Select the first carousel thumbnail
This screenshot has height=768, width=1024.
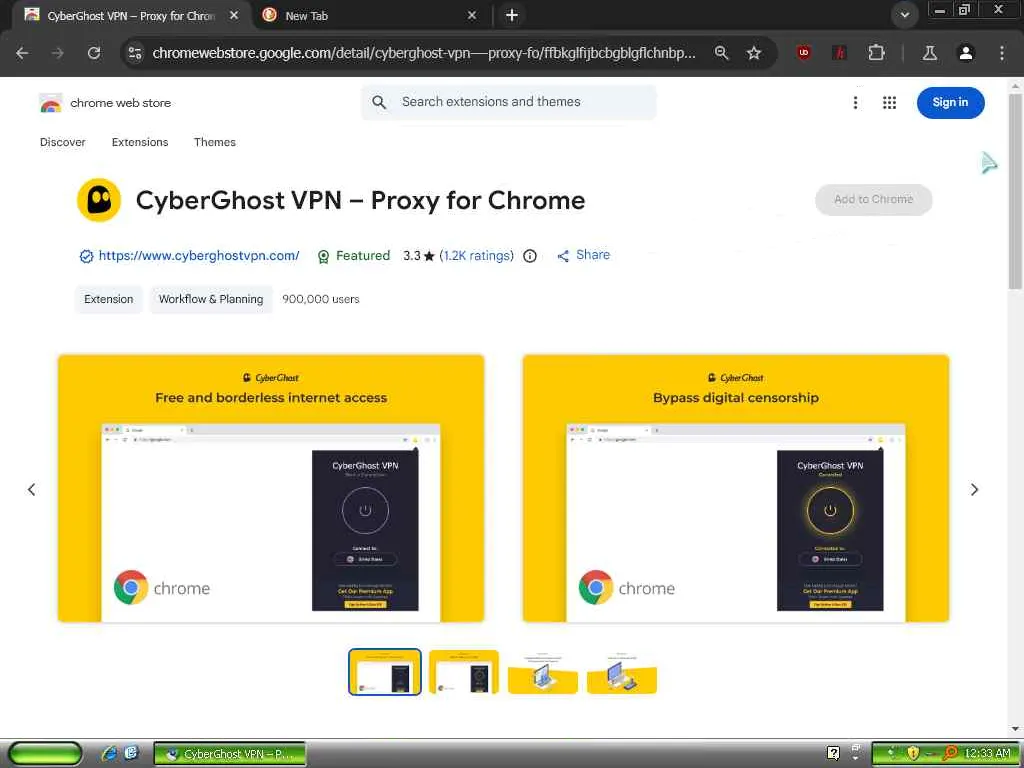point(385,672)
